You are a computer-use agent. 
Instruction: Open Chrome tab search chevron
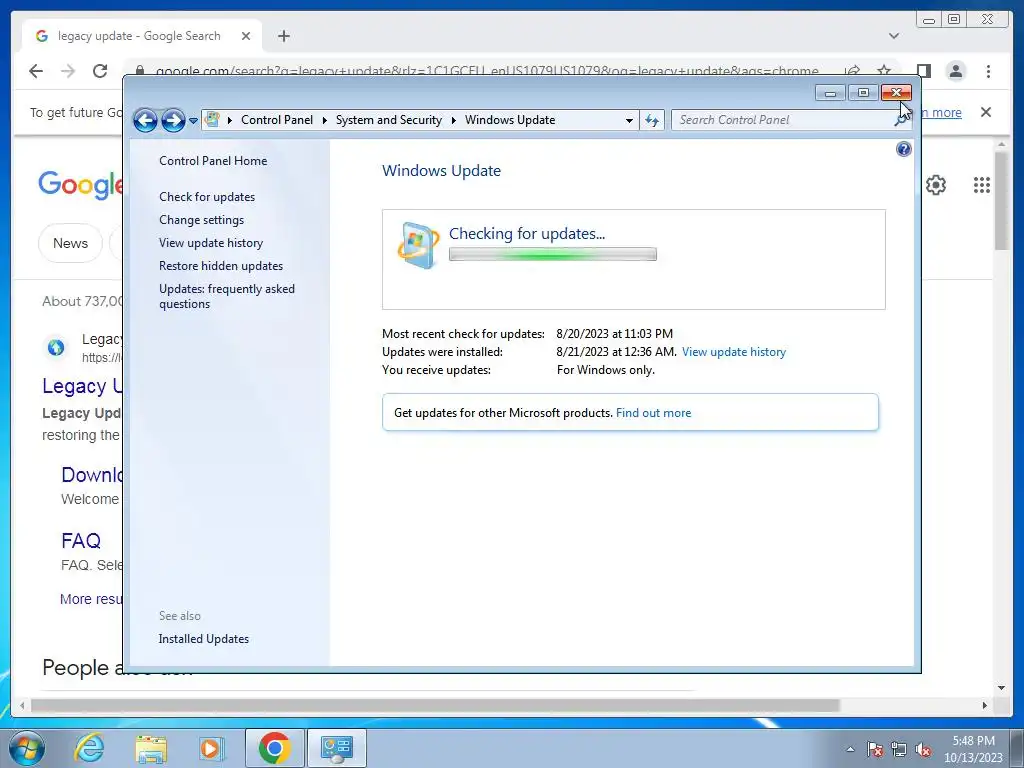[x=893, y=36]
